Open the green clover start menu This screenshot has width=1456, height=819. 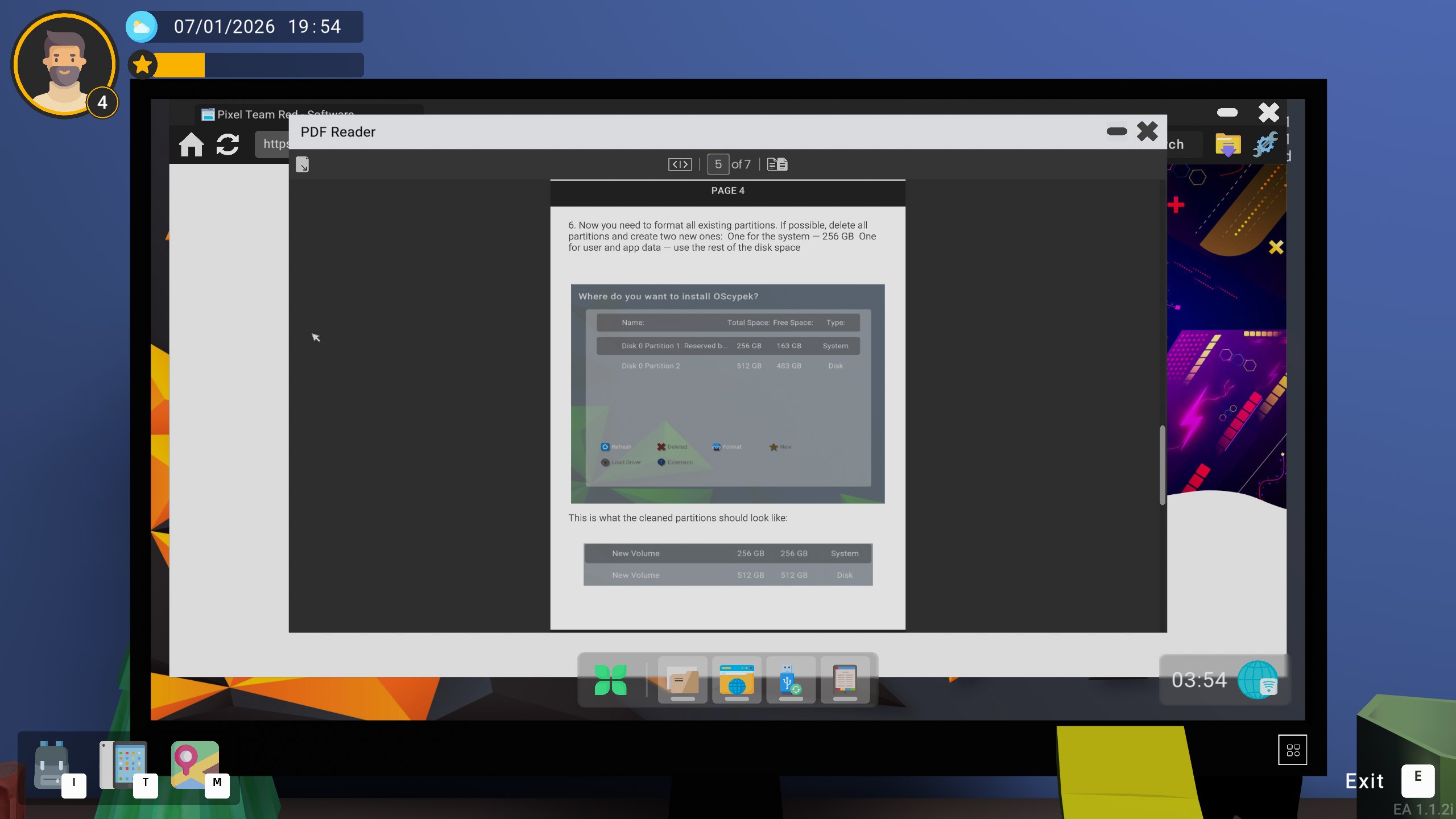pyautogui.click(x=610, y=680)
